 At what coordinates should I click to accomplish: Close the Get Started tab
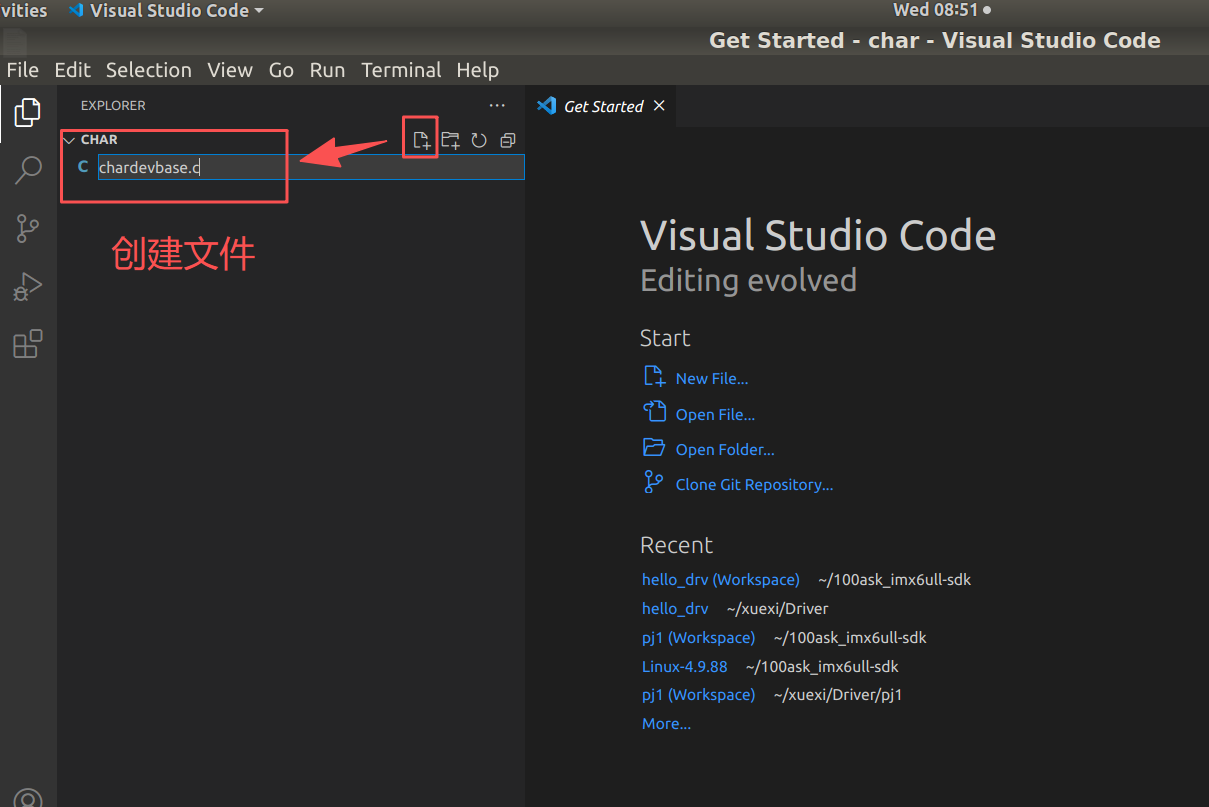click(659, 106)
